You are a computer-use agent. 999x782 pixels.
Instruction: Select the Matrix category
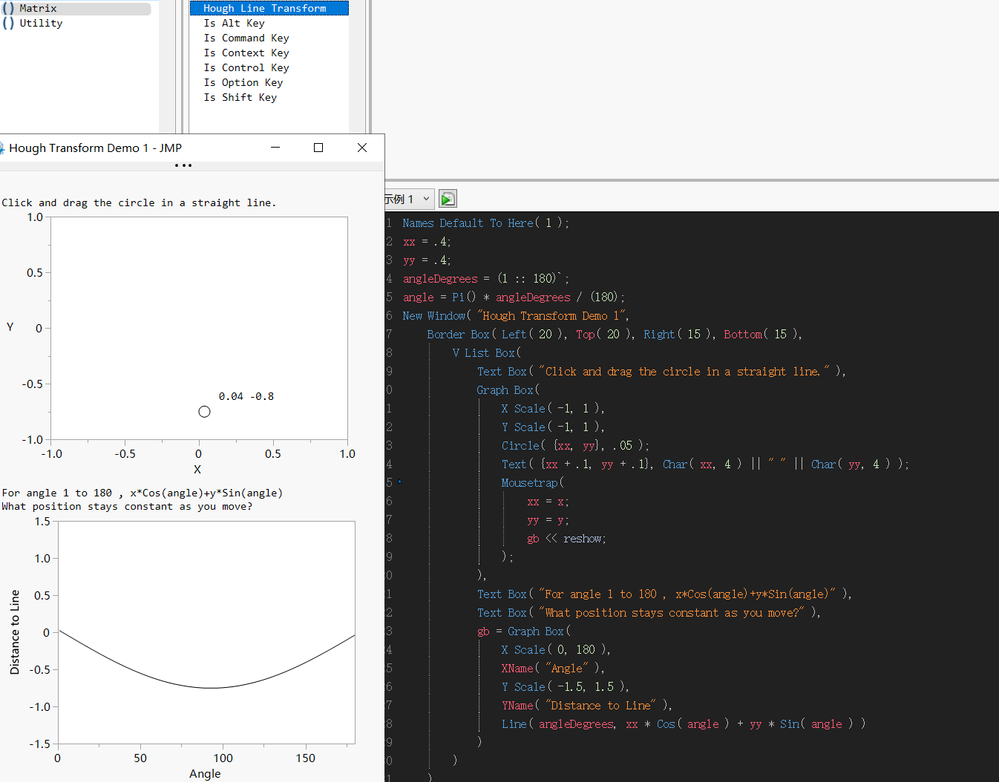[x=38, y=8]
